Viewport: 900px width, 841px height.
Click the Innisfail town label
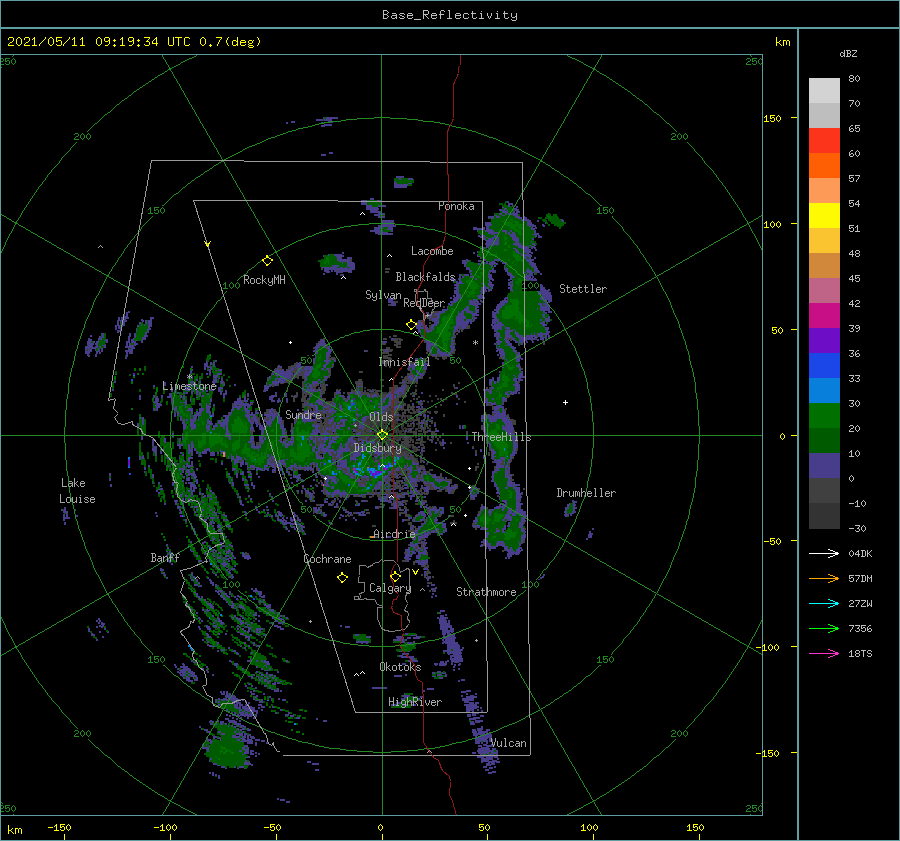[x=404, y=362]
